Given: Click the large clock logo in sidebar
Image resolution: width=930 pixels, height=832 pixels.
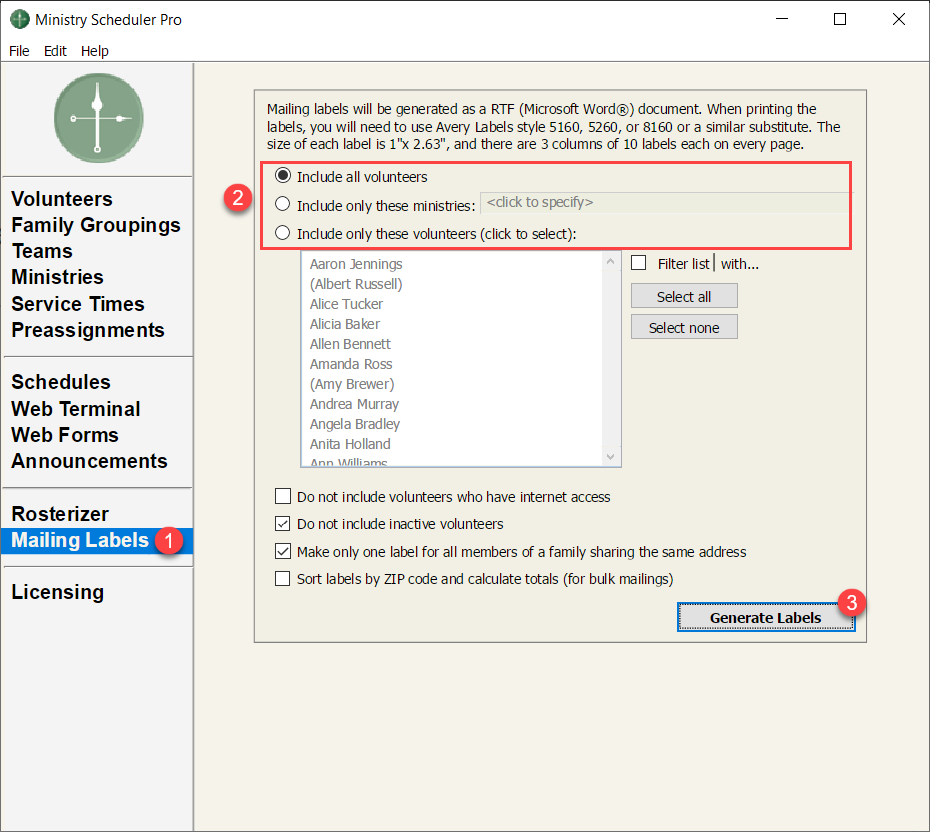Looking at the screenshot, I should tap(98, 118).
